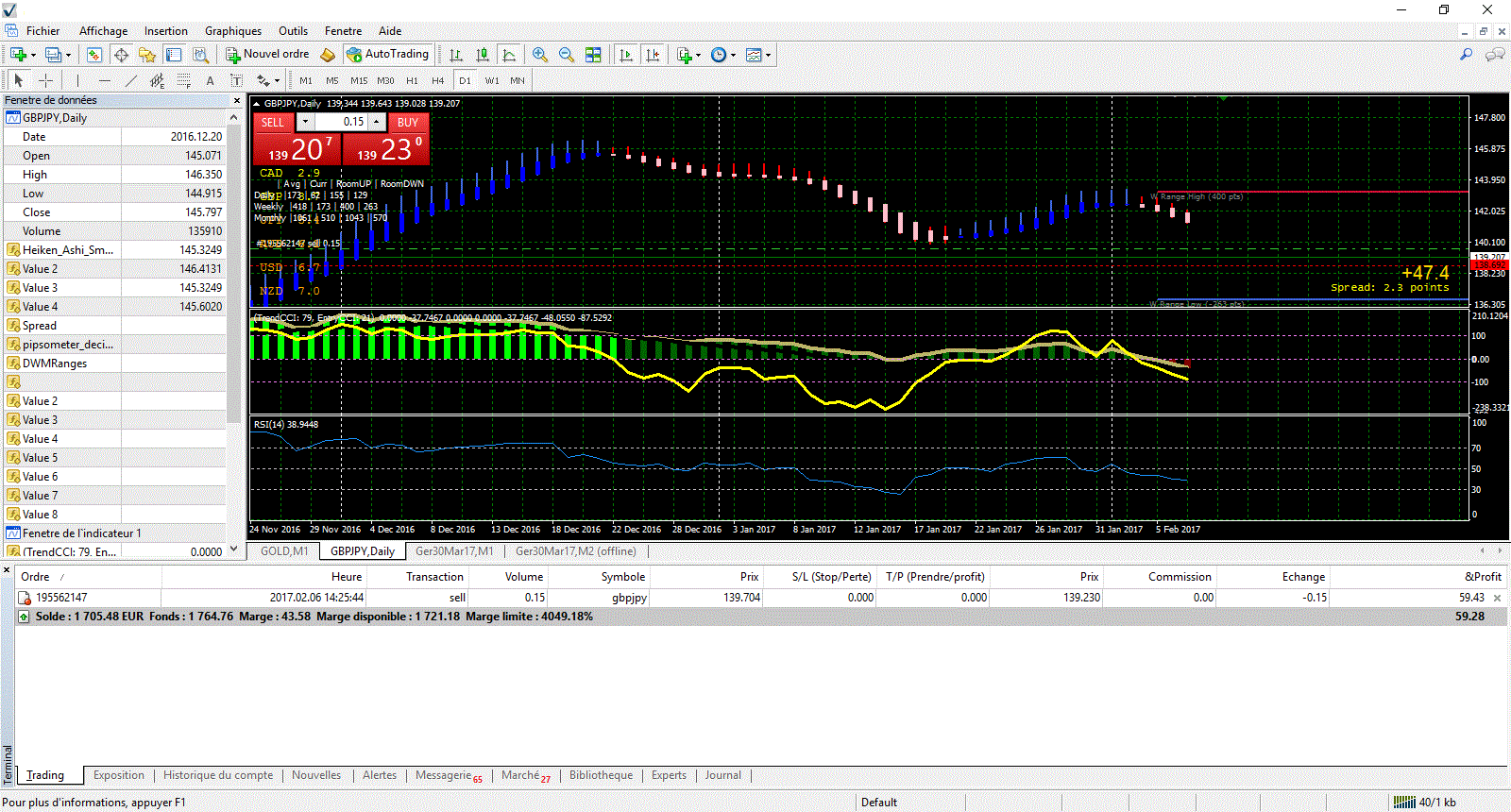Click the Tile Windows chart icon
This screenshot has height=812, width=1511.
593,55
